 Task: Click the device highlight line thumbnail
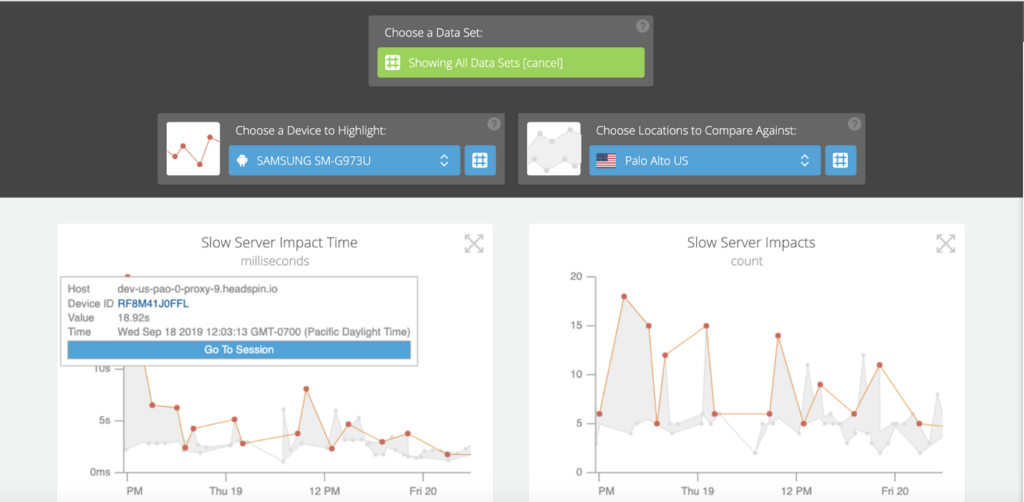click(x=193, y=149)
